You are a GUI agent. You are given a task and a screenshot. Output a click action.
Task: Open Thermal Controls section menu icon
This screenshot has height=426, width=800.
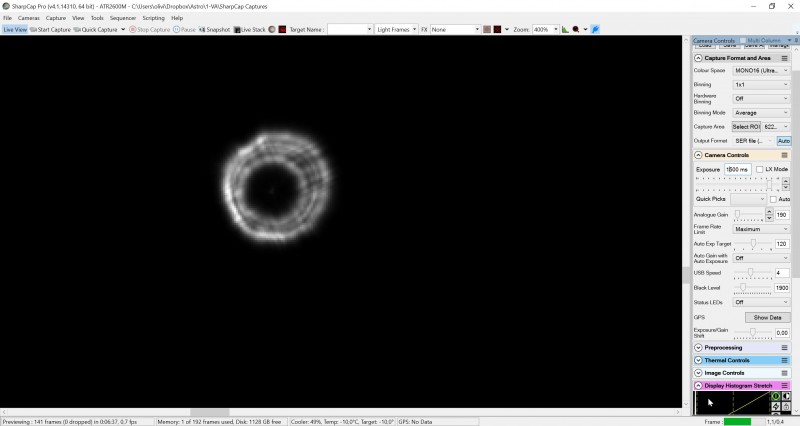(x=784, y=360)
